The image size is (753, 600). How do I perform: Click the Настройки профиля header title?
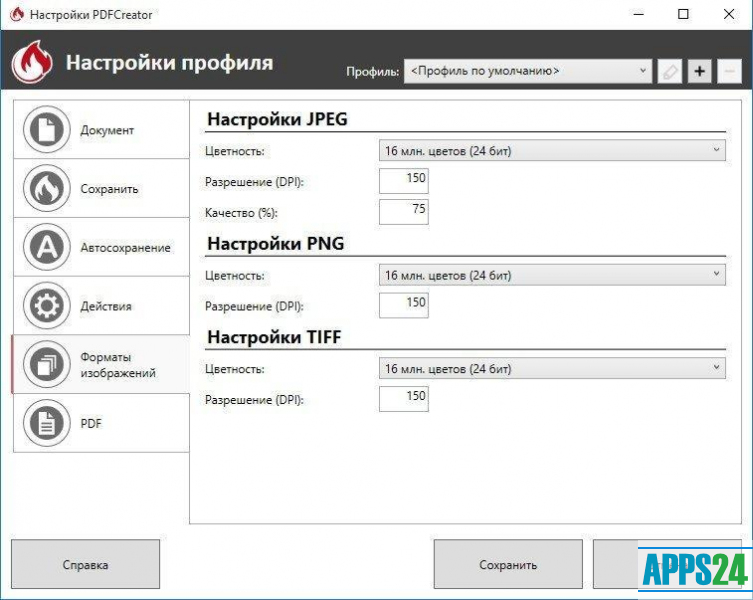point(169,62)
